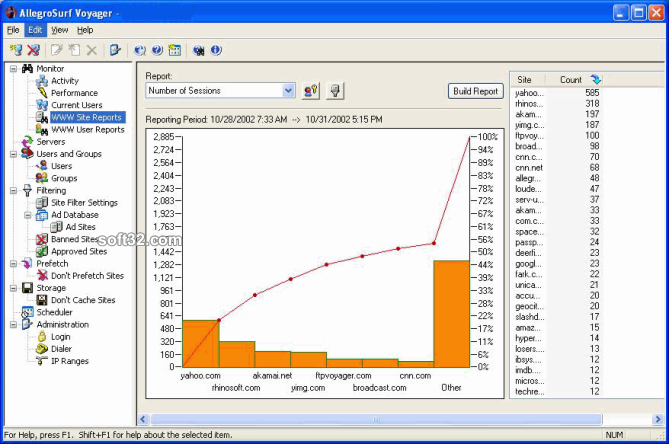Open the File menu
The width and height of the screenshot is (669, 444).
(13, 30)
